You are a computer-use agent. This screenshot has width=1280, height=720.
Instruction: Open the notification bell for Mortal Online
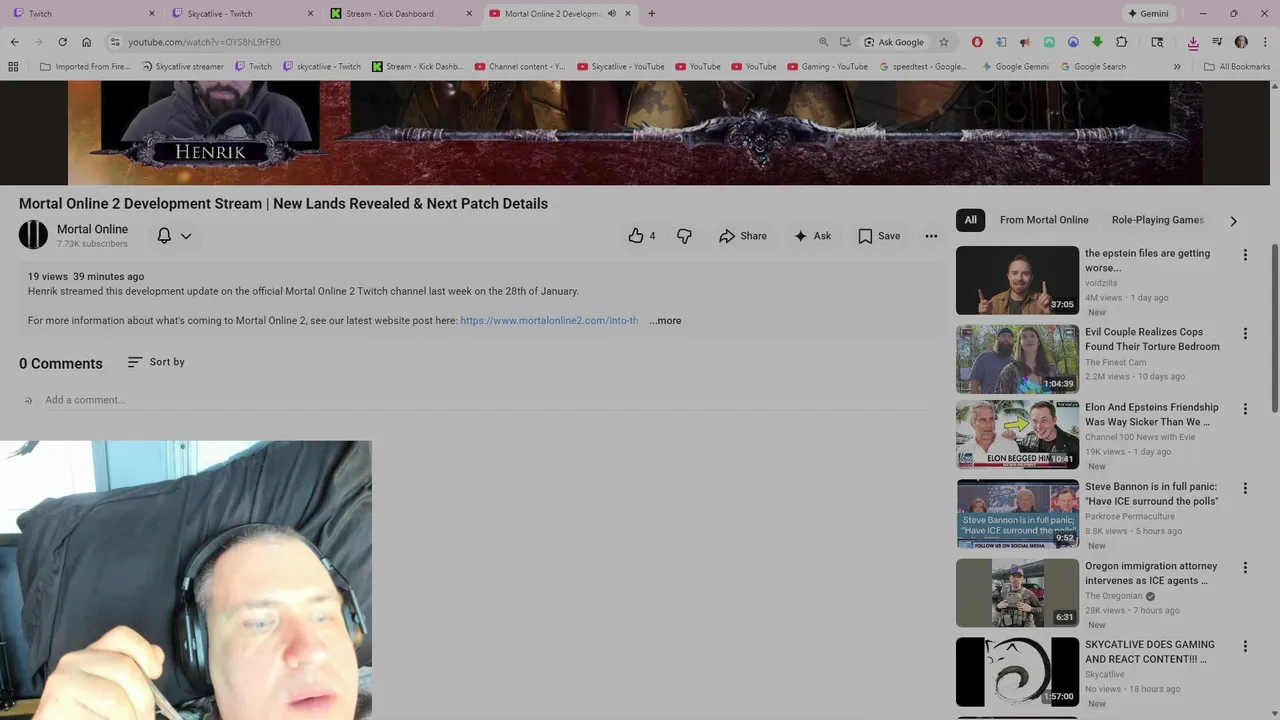[164, 236]
